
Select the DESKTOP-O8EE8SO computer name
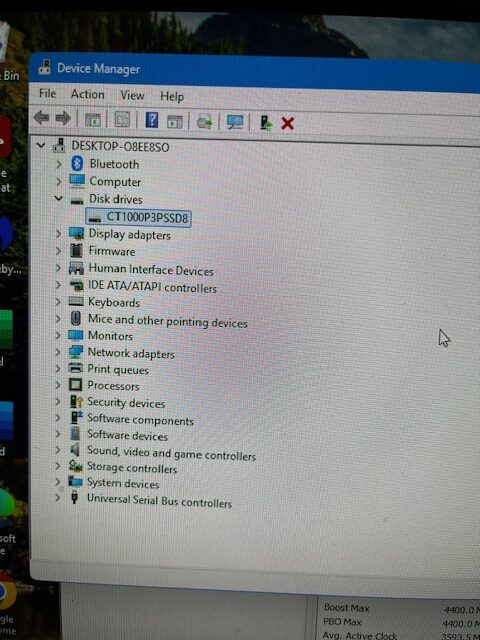[x=120, y=147]
